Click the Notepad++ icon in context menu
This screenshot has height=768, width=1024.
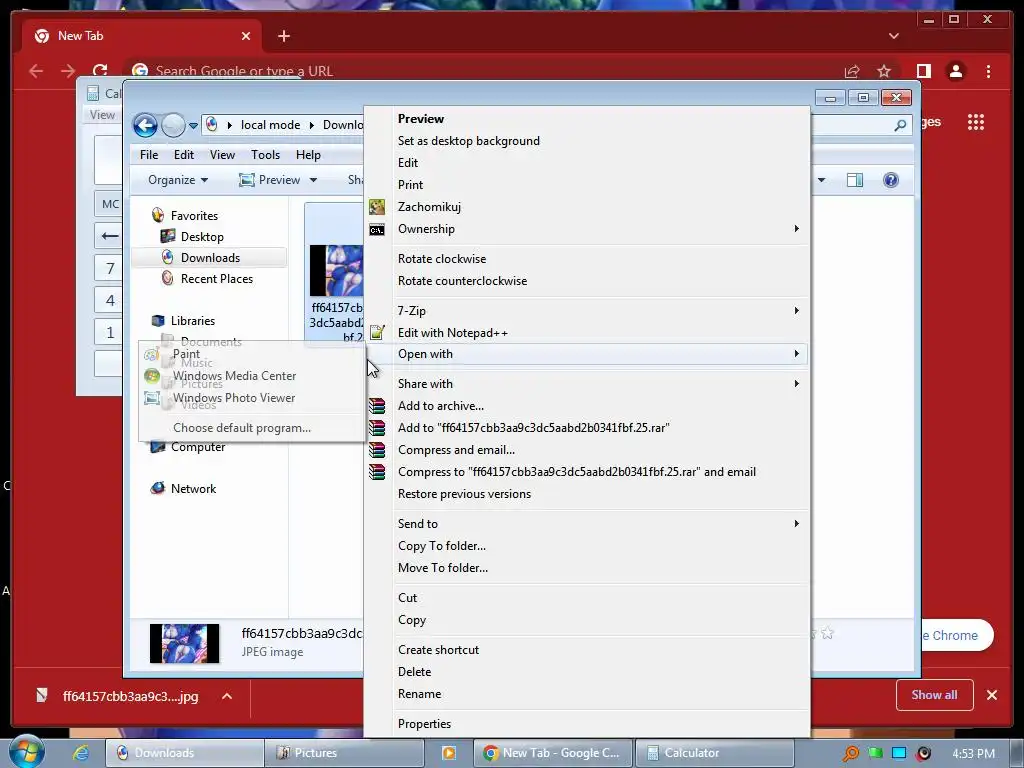point(377,332)
